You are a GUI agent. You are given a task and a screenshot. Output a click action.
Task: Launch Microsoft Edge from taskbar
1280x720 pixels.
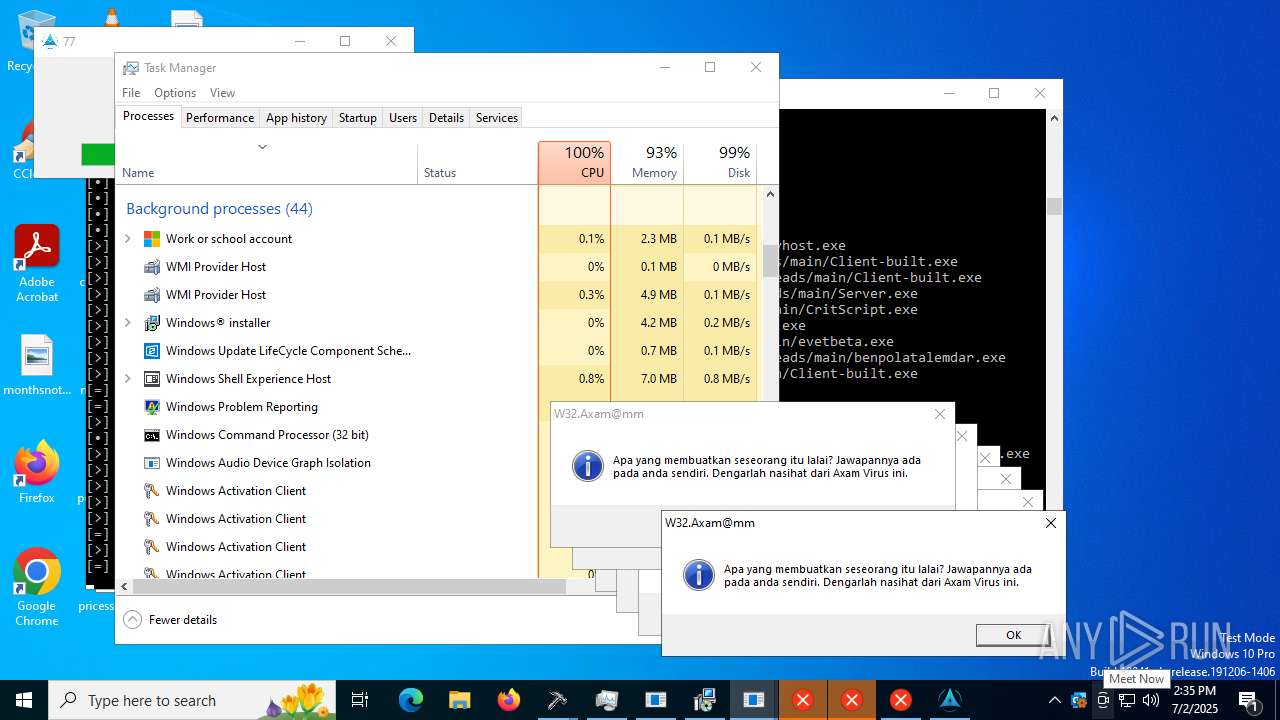coord(411,700)
